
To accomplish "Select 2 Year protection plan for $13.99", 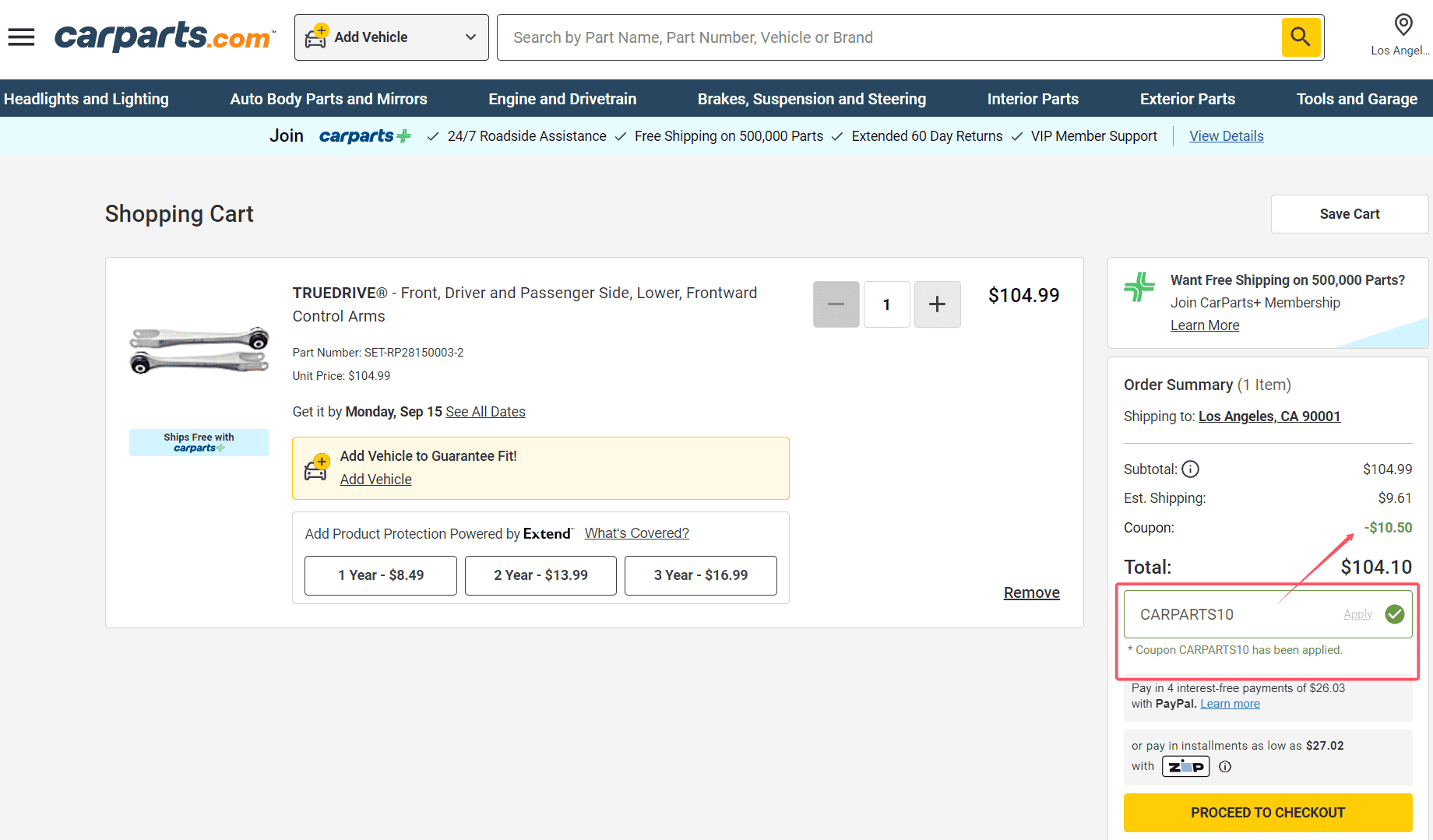I will [540, 575].
